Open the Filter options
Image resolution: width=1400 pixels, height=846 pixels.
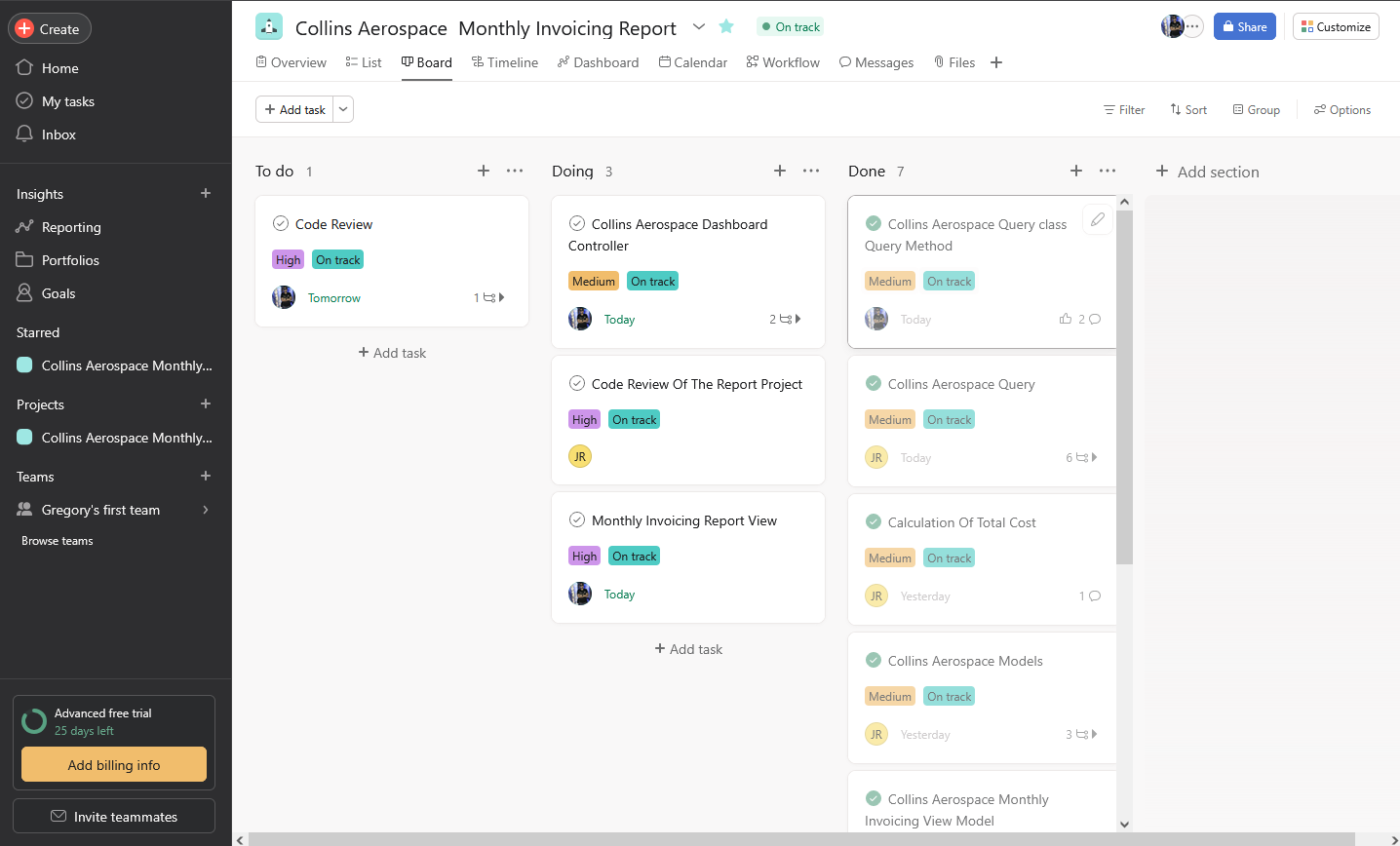pos(1124,110)
